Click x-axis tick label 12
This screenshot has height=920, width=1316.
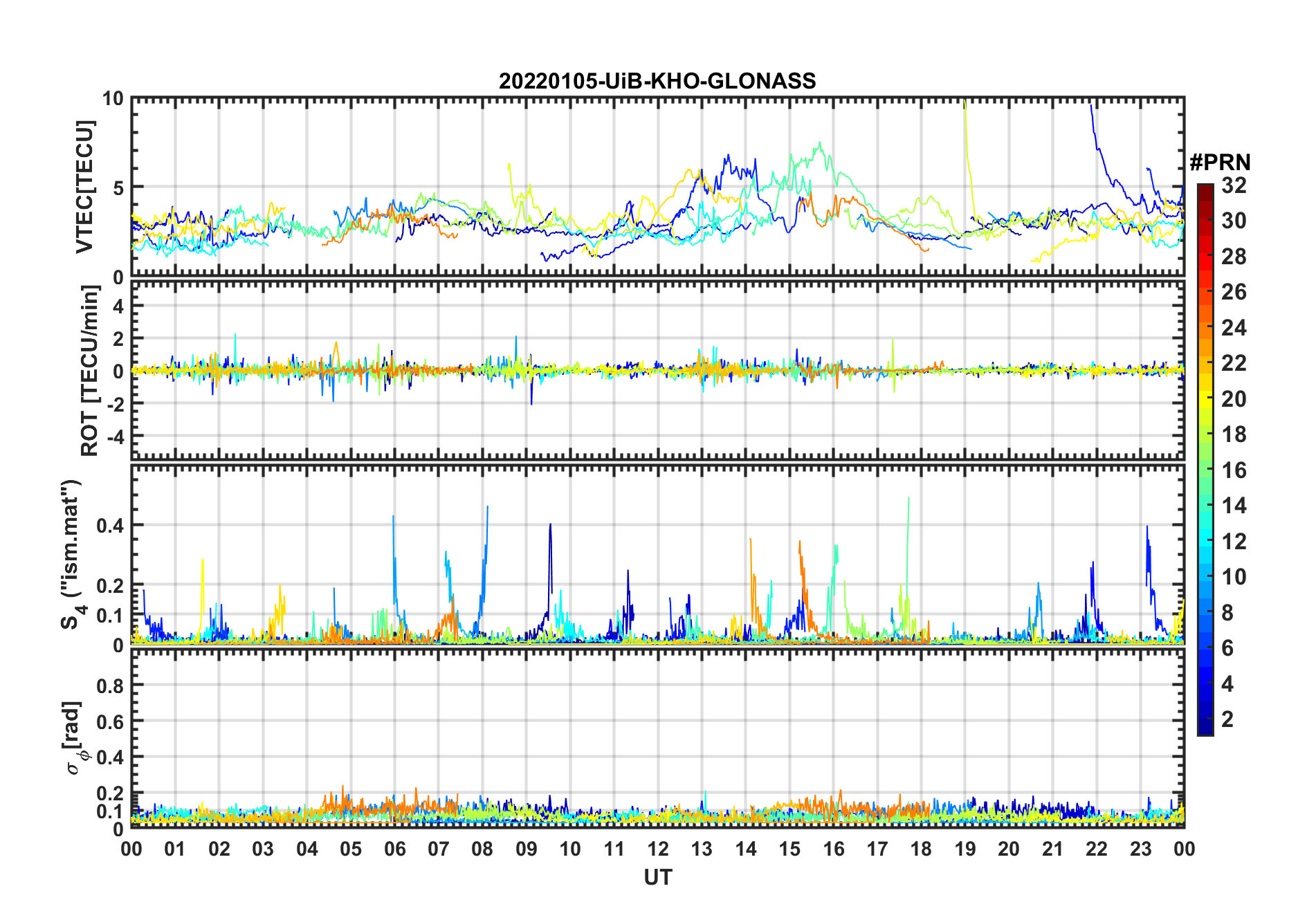[658, 849]
